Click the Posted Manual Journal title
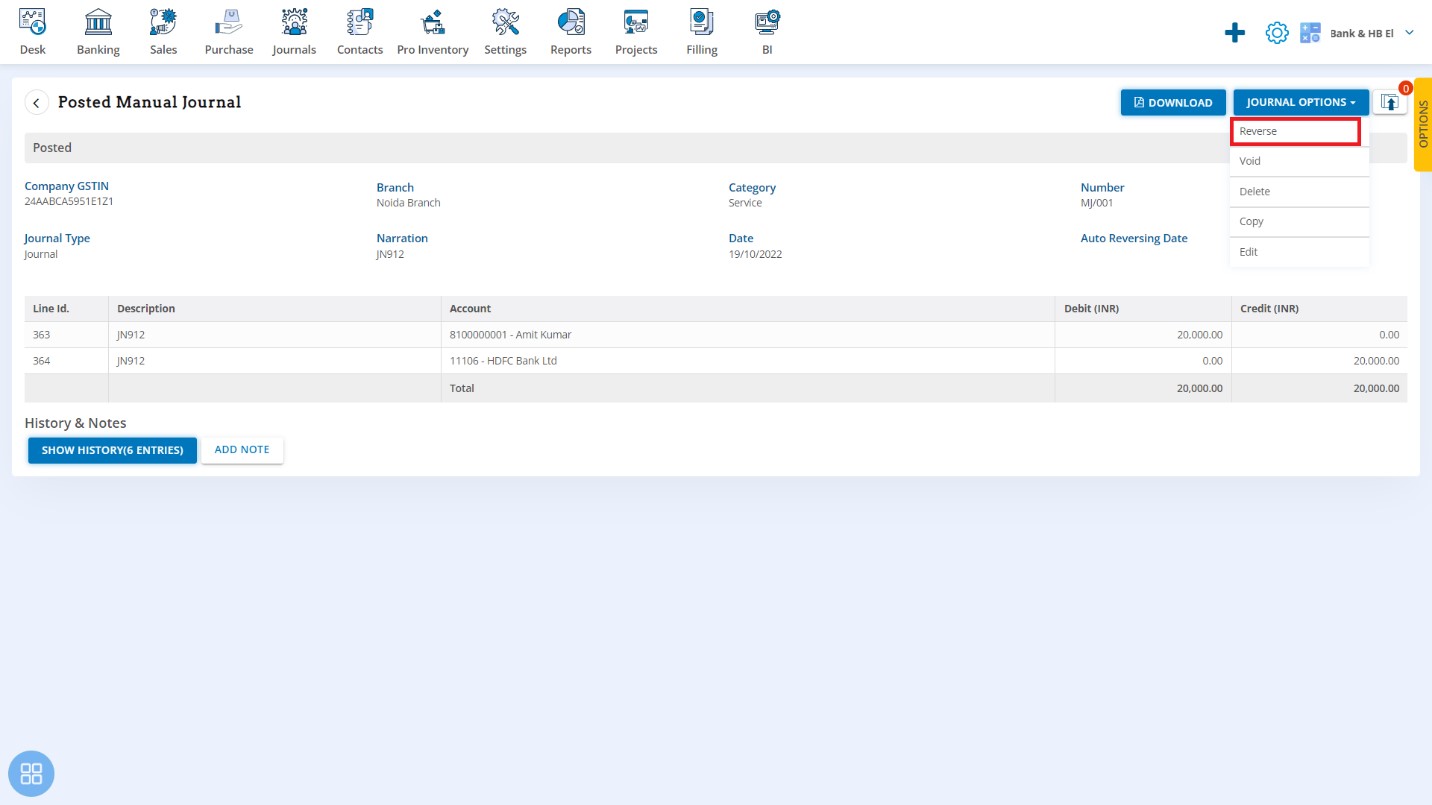This screenshot has height=805, width=1432. click(150, 102)
